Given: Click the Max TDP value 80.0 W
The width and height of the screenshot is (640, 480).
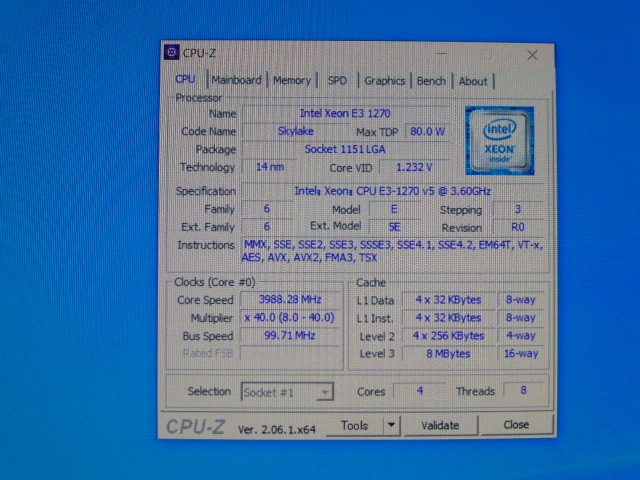Looking at the screenshot, I should click(x=427, y=131).
